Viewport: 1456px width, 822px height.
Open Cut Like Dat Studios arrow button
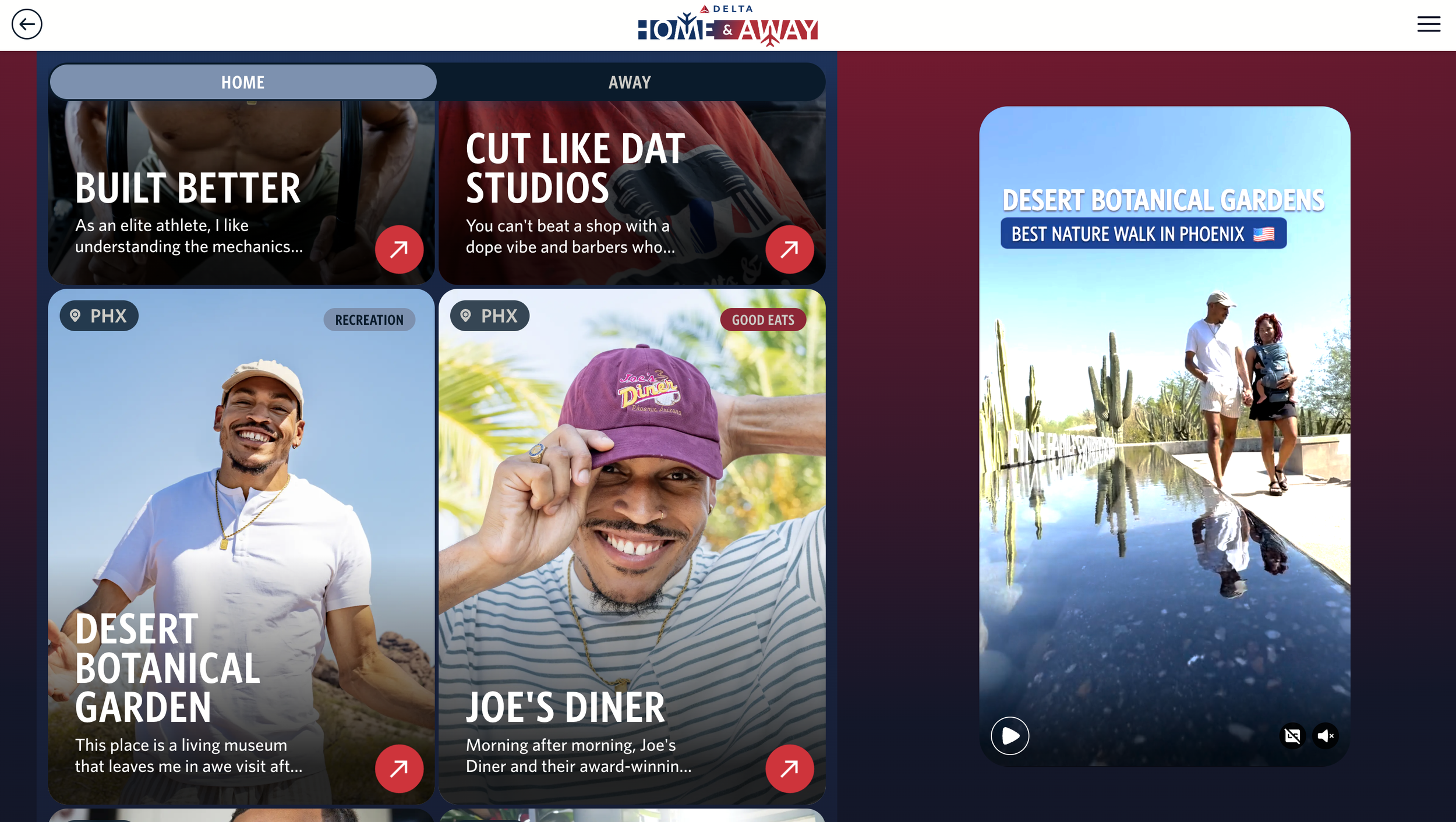(789, 249)
